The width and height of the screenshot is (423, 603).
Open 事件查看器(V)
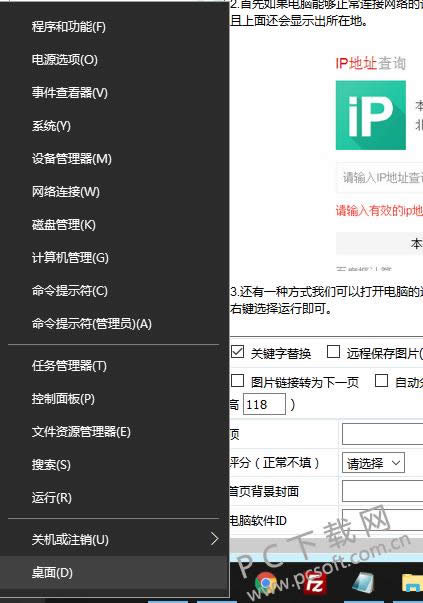(x=115, y=93)
